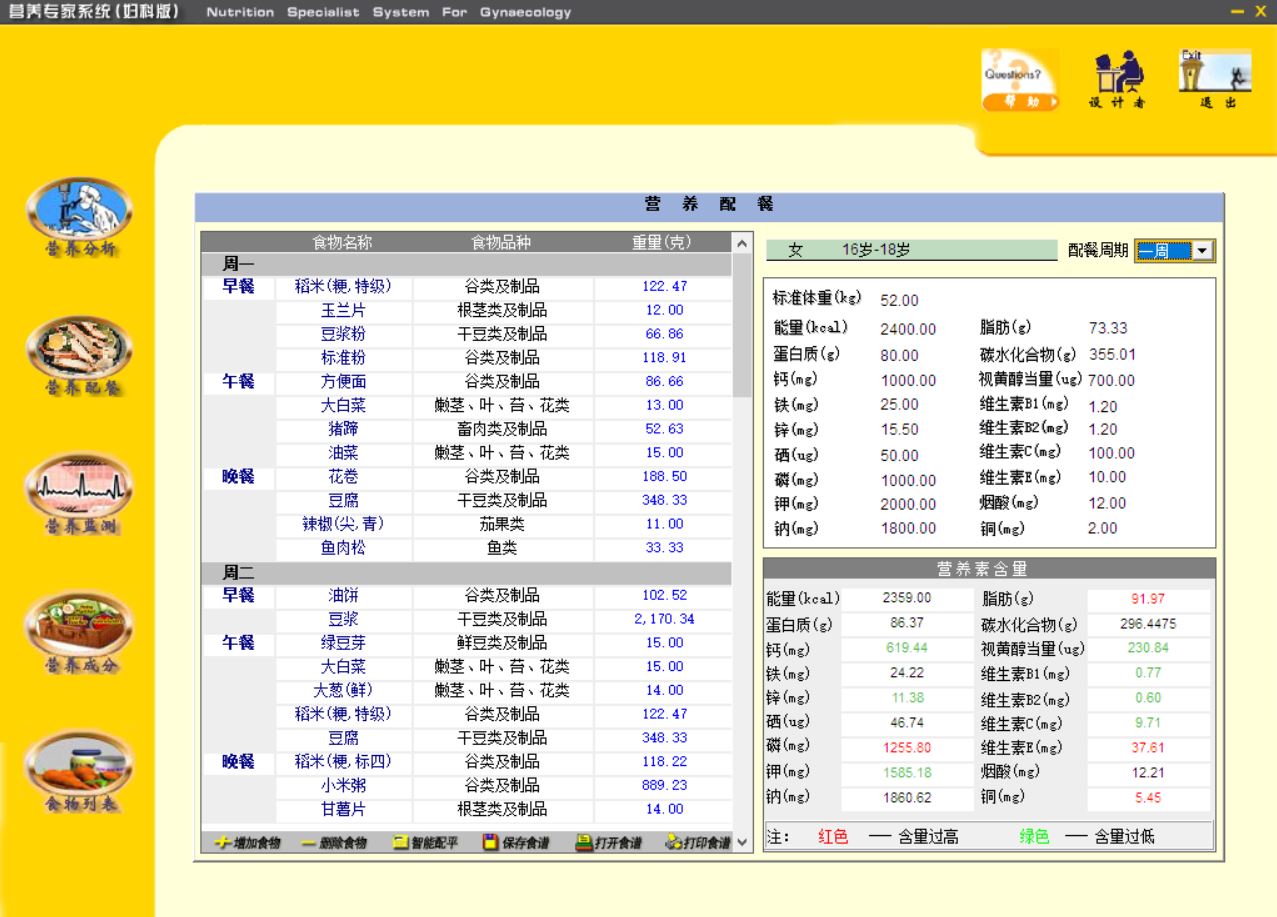Click the red fat value 91.97
Image resolution: width=1277 pixels, height=917 pixels.
click(1148, 599)
